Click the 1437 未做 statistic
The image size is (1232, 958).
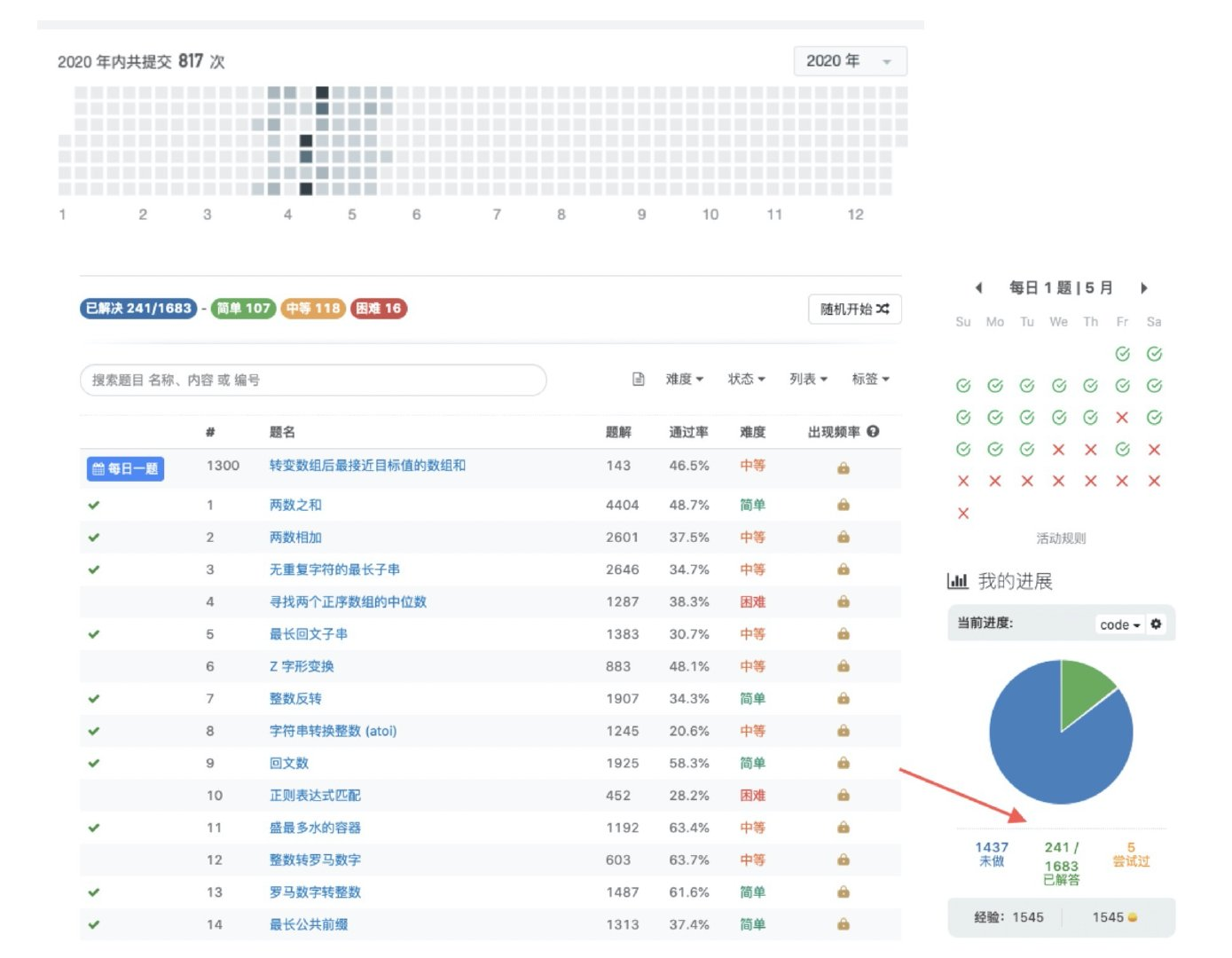992,853
